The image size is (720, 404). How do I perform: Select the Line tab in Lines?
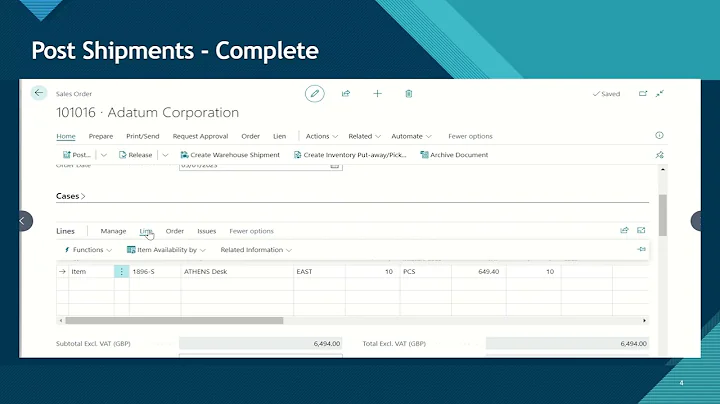coord(146,231)
